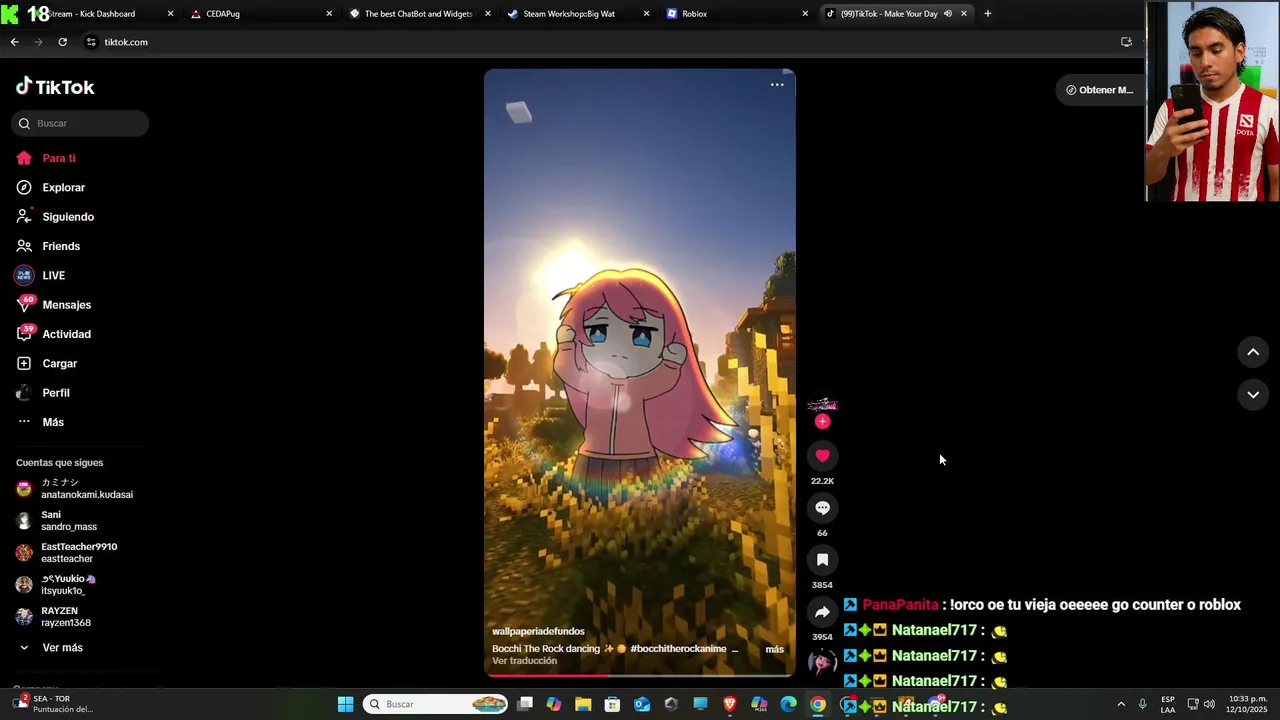Image resolution: width=1280 pixels, height=720 pixels.
Task: Open a new browser tab
Action: coord(987,14)
